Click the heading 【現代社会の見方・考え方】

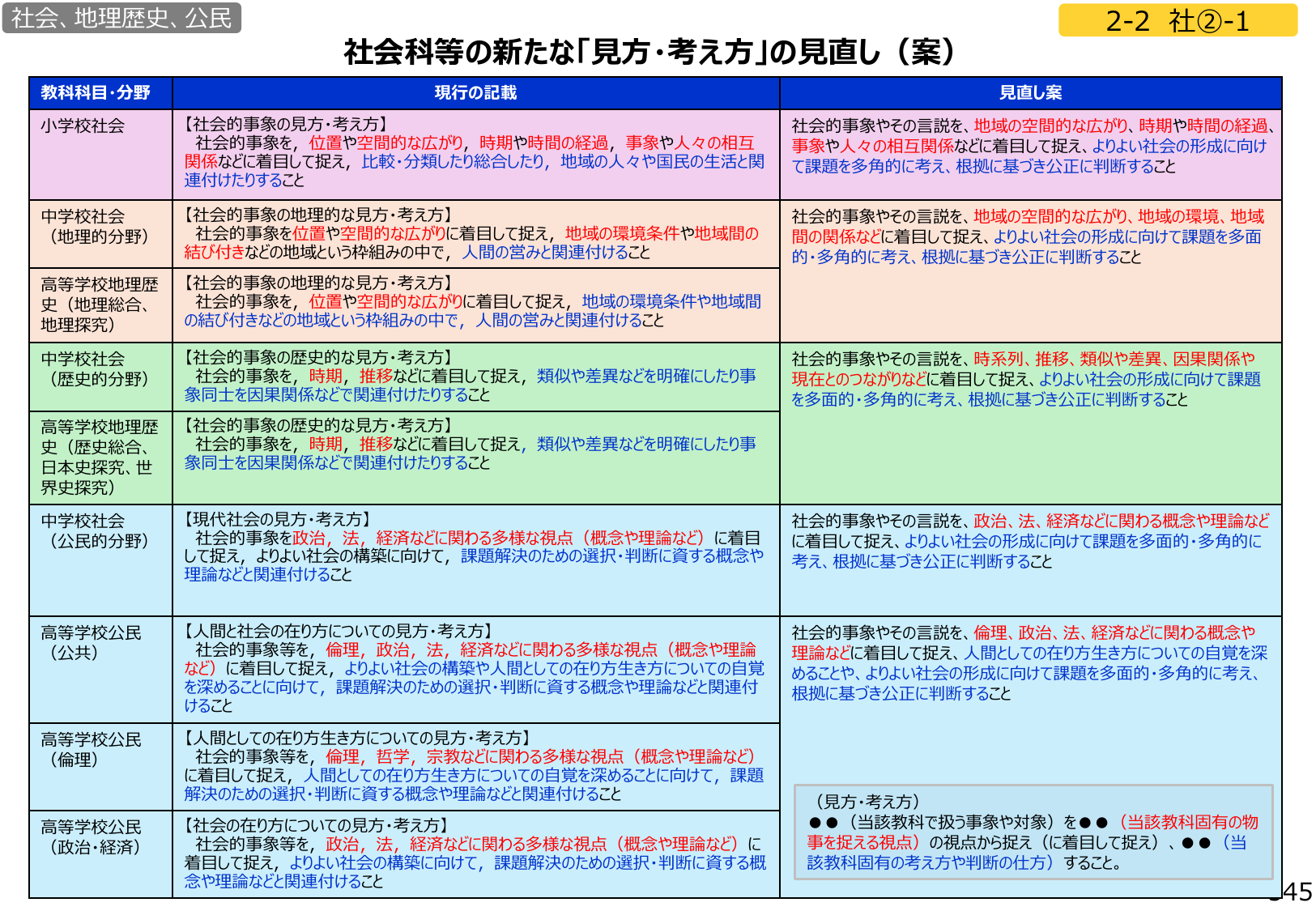(x=278, y=519)
